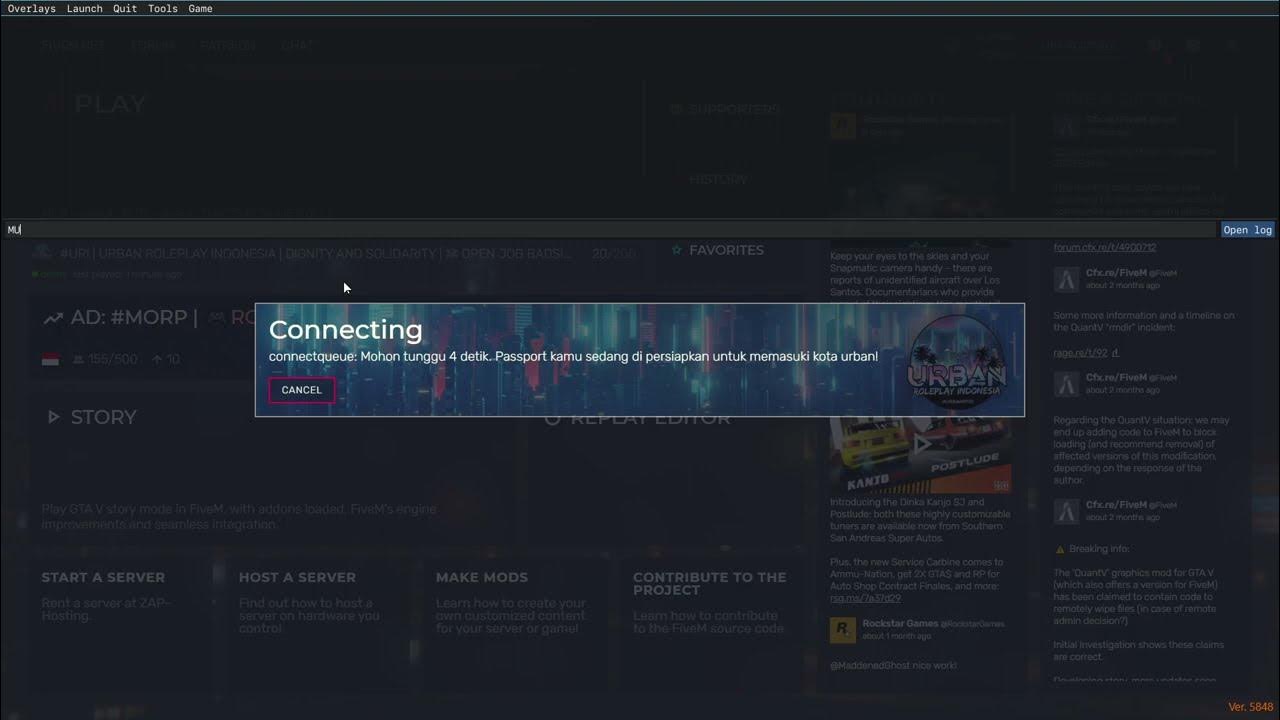Open the Game menu
The width and height of the screenshot is (1280, 720).
[200, 8]
